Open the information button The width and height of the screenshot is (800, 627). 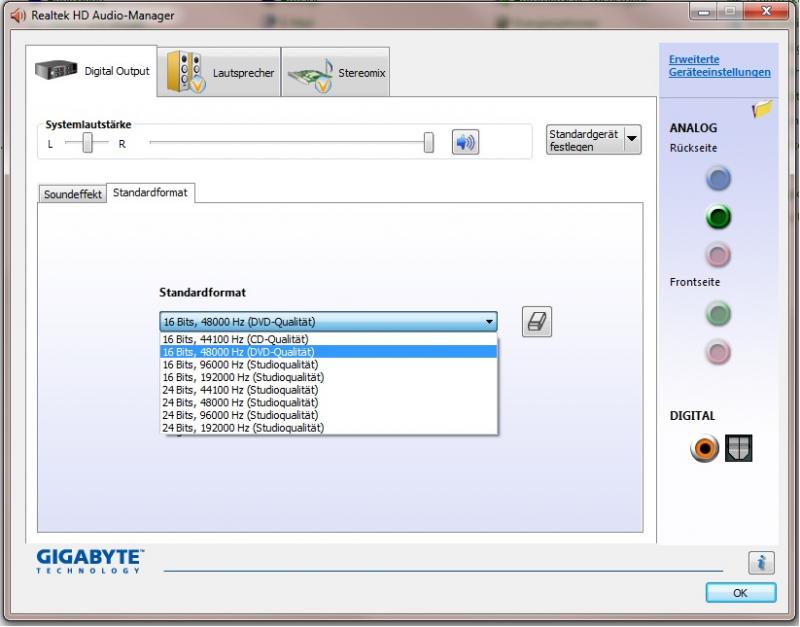click(x=761, y=563)
